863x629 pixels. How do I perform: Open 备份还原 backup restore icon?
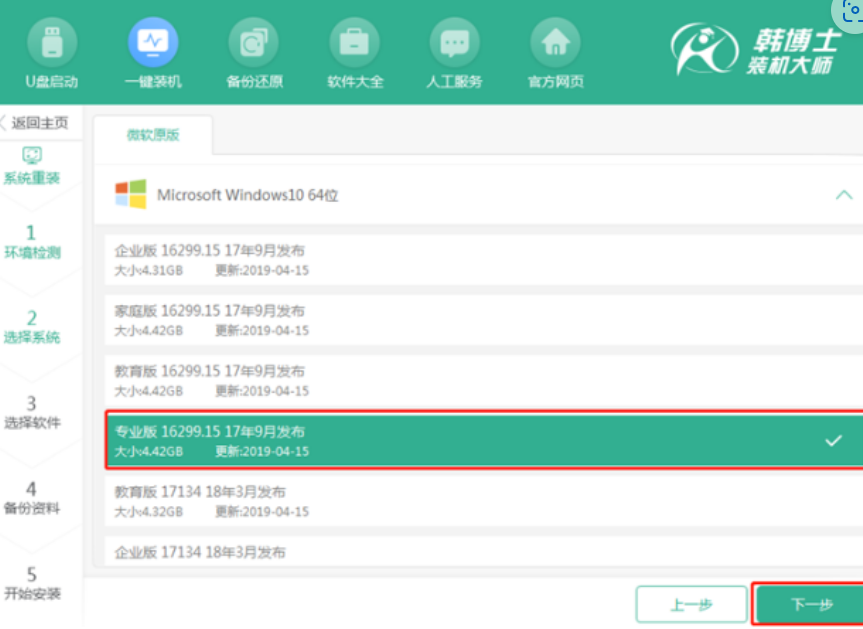coord(254,42)
